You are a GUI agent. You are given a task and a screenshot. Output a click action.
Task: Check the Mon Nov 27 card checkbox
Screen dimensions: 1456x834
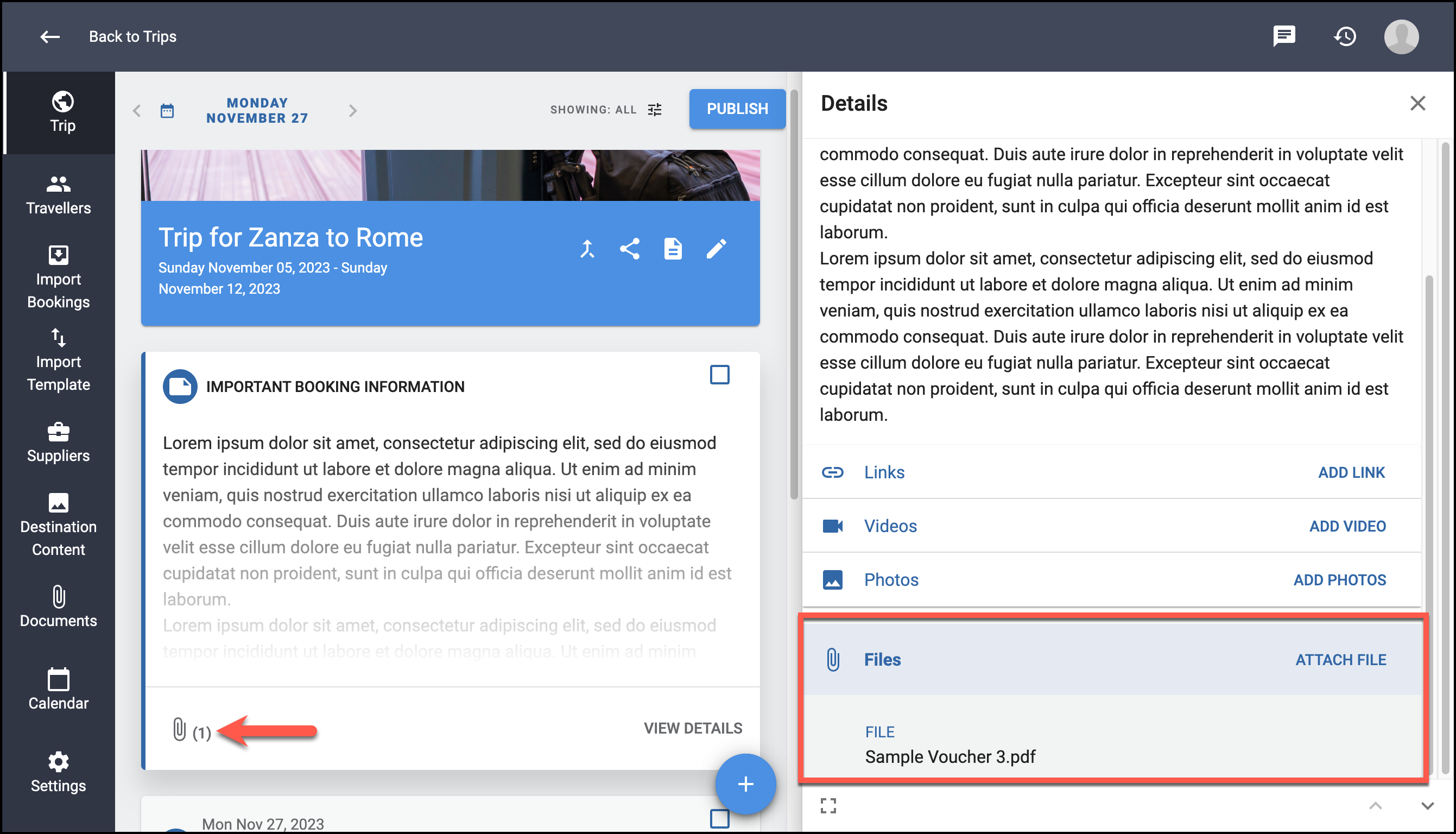[719, 819]
